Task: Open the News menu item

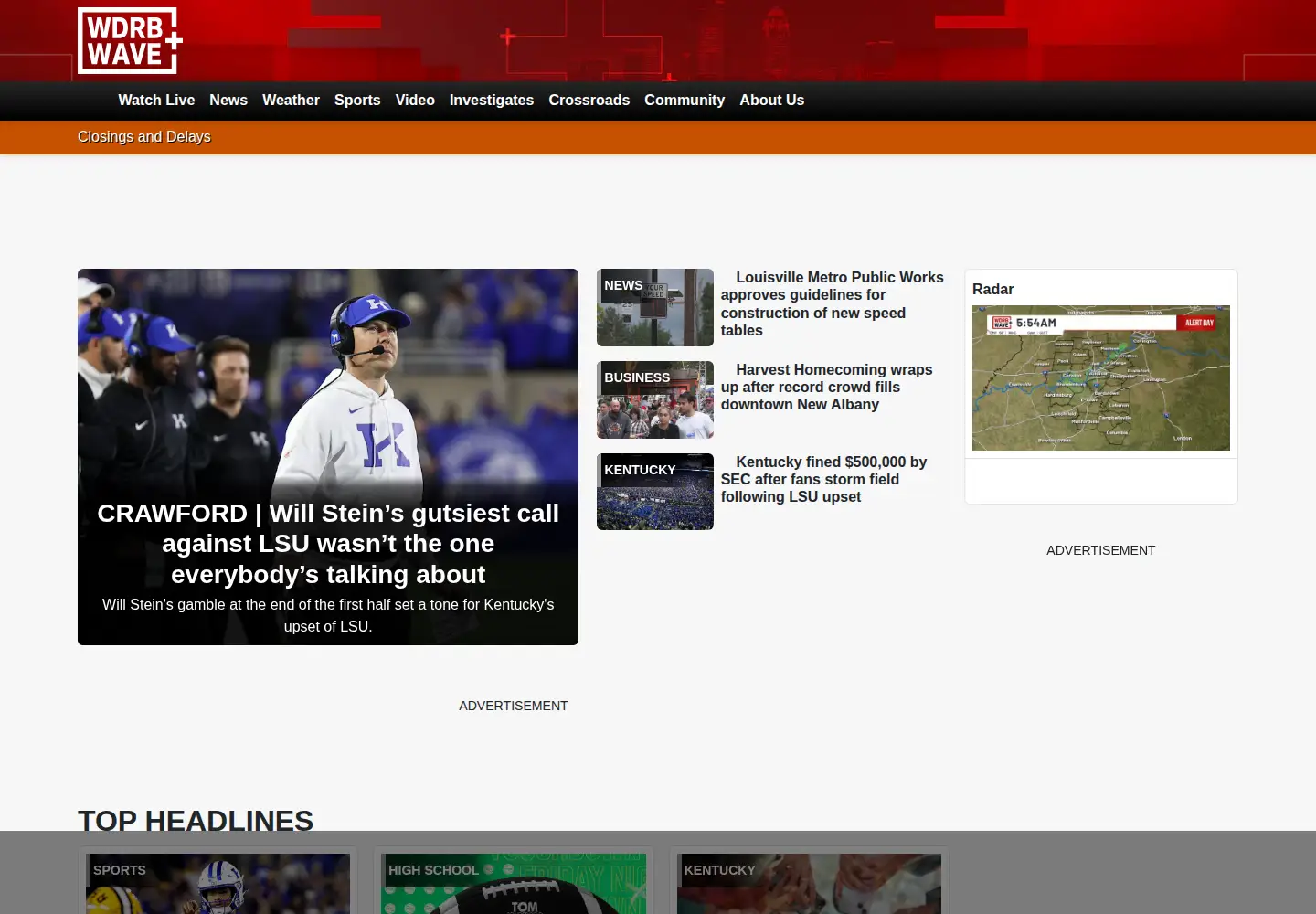Action: coord(228,101)
